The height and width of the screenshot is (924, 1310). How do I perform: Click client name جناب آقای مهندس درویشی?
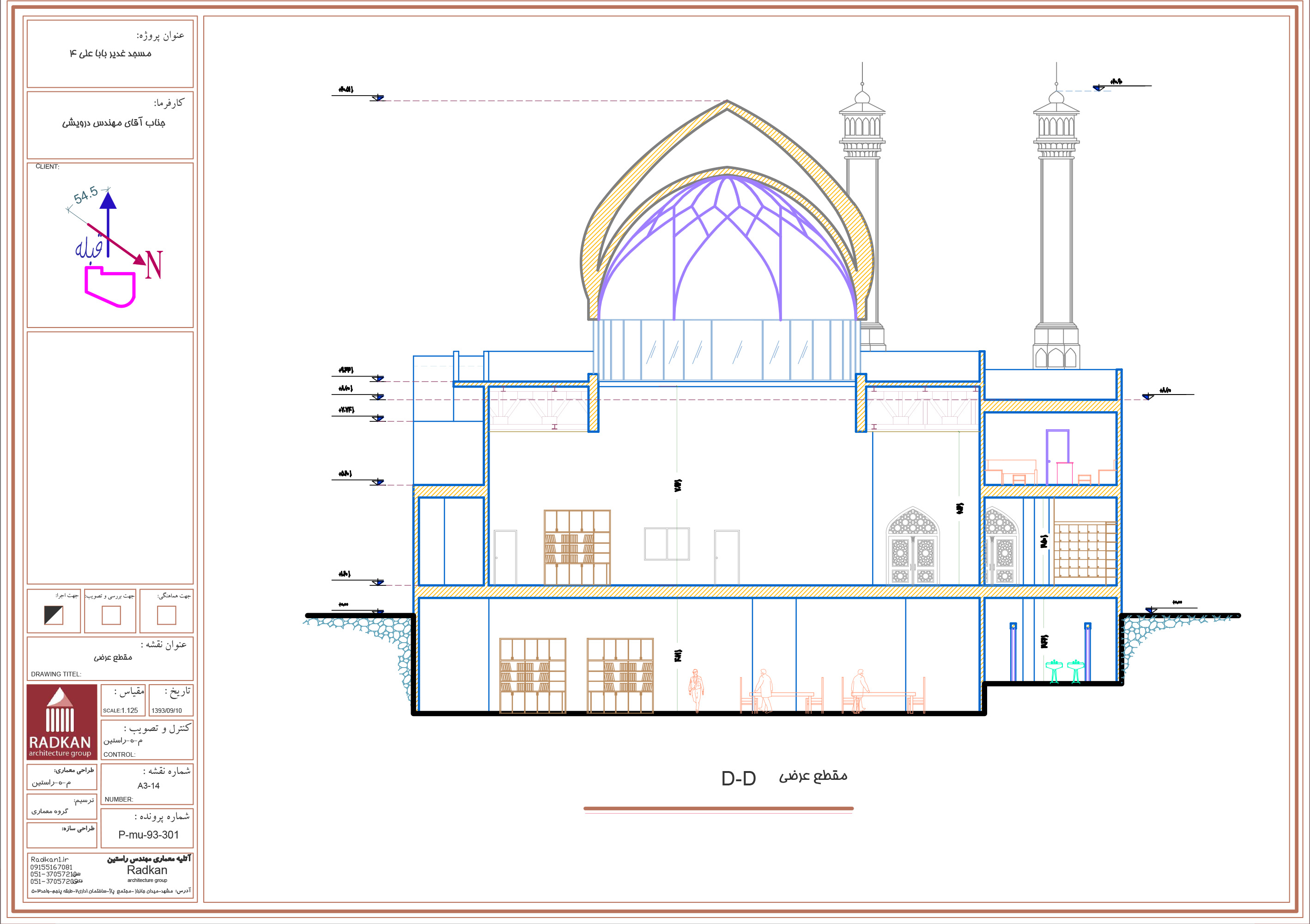point(114,123)
